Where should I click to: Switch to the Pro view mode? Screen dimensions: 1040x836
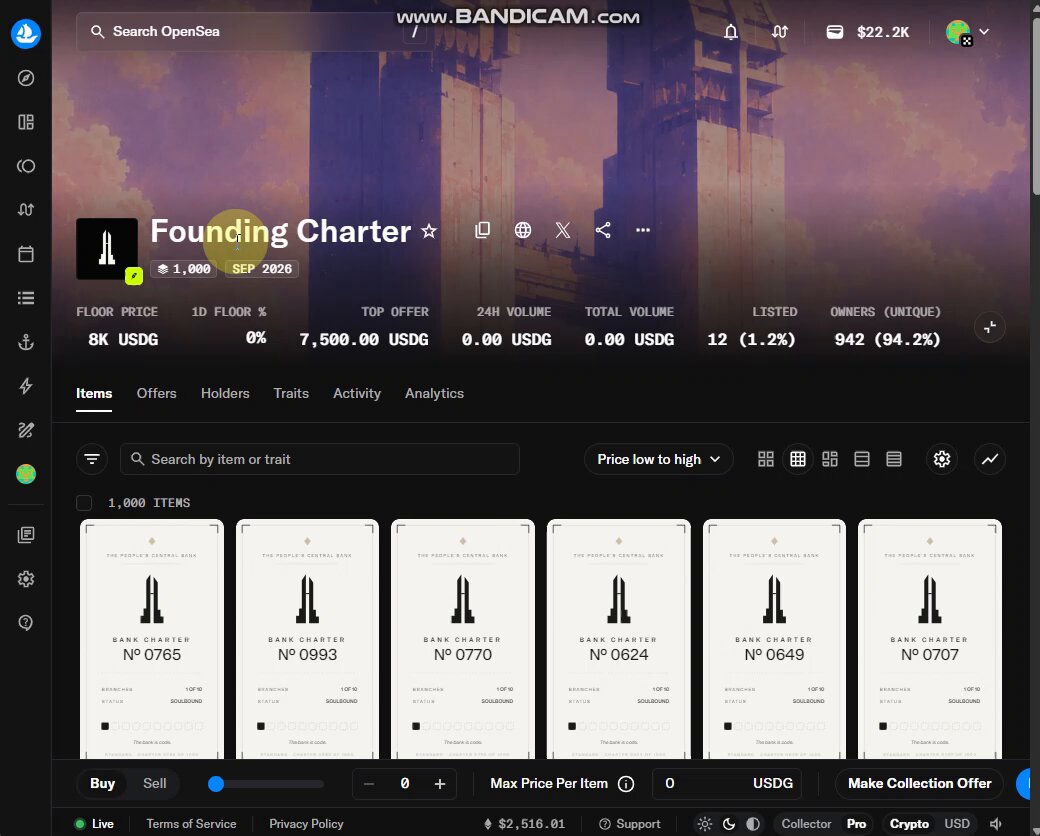(x=856, y=824)
